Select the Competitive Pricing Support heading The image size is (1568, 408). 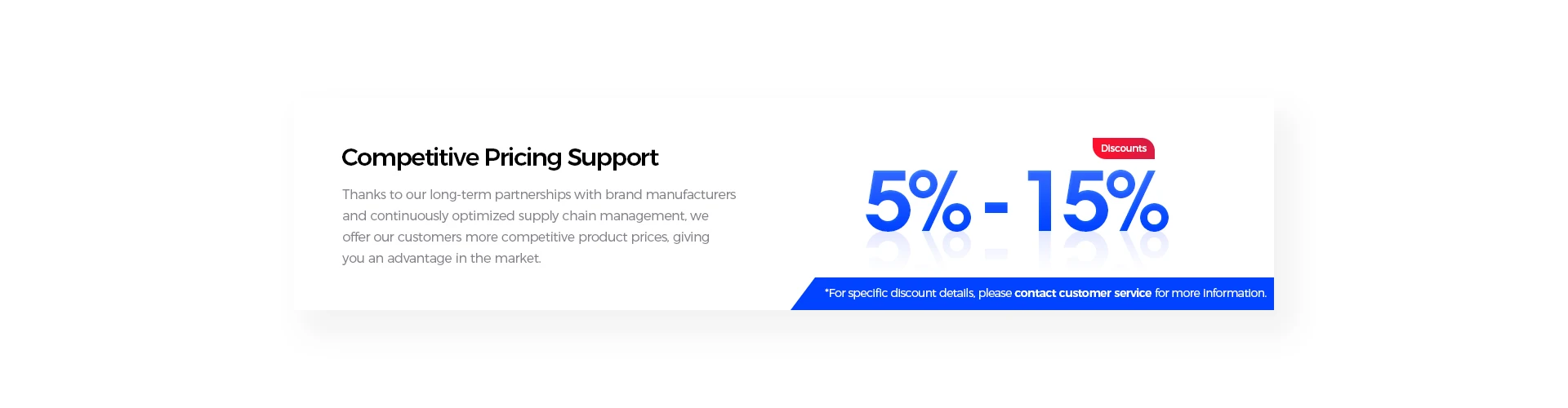500,157
